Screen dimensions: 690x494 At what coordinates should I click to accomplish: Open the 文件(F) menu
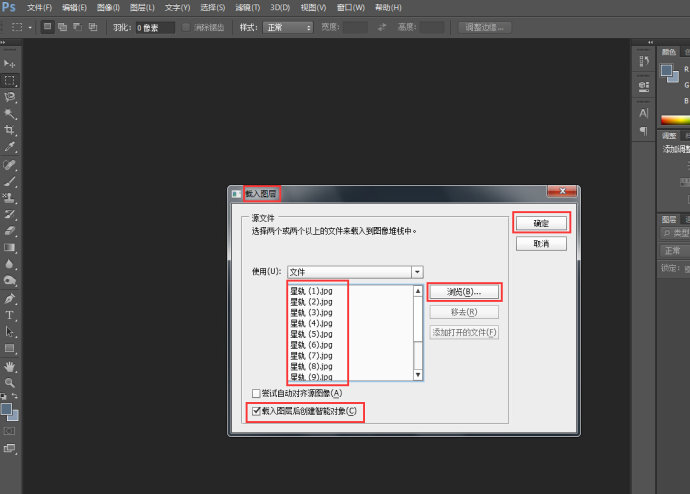pyautogui.click(x=39, y=7)
